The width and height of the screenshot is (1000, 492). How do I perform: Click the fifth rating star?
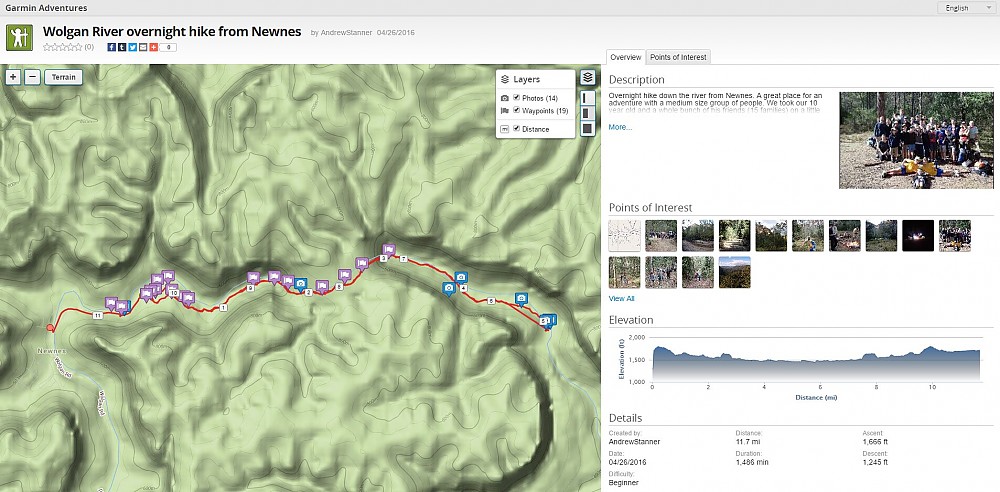[x=78, y=47]
